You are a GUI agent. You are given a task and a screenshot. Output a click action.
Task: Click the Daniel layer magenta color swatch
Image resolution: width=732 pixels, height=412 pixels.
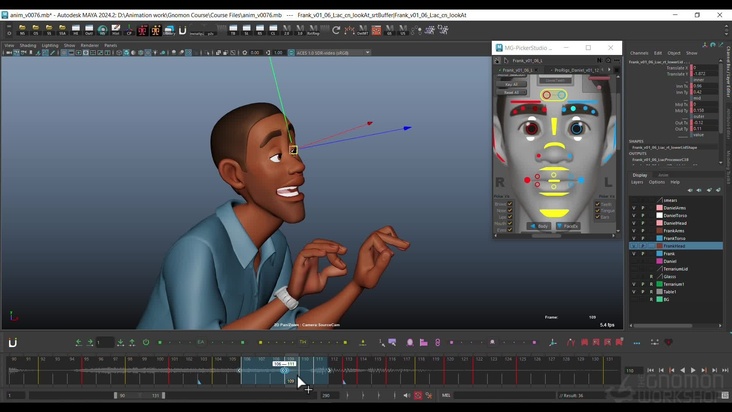coord(659,261)
